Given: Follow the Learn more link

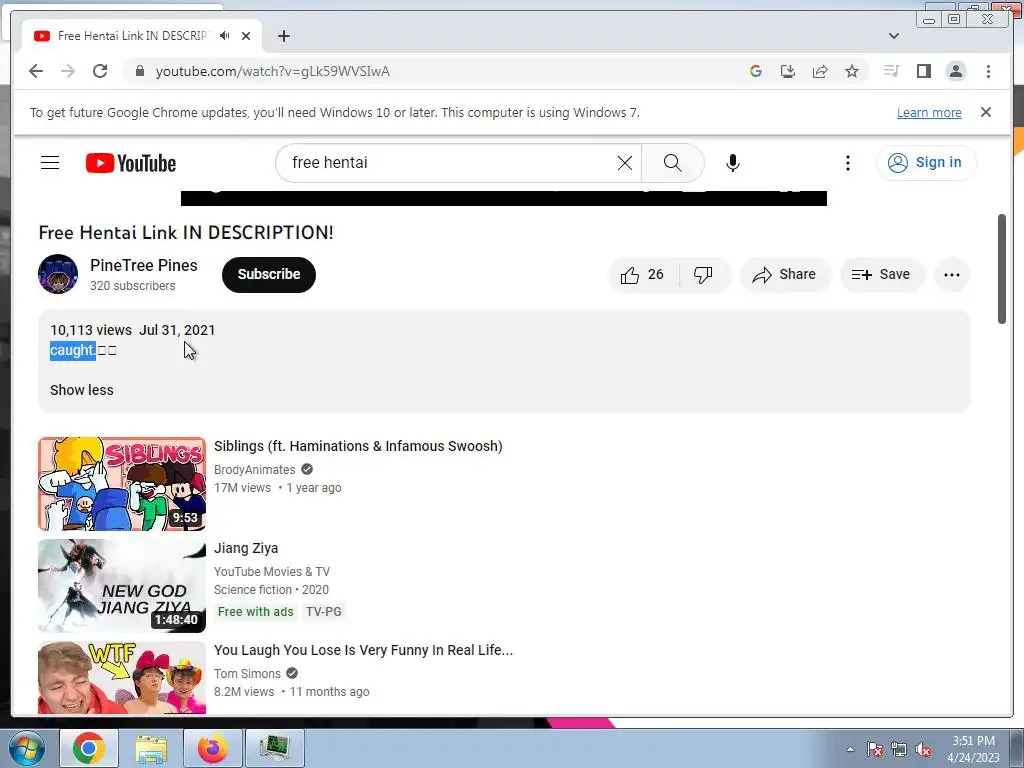Looking at the screenshot, I should 929,113.
